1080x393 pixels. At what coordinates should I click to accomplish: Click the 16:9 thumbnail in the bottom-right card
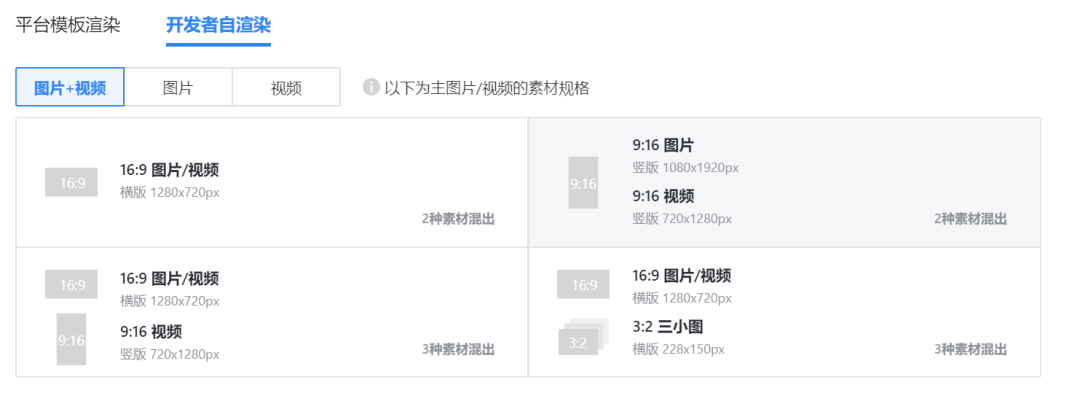point(583,284)
